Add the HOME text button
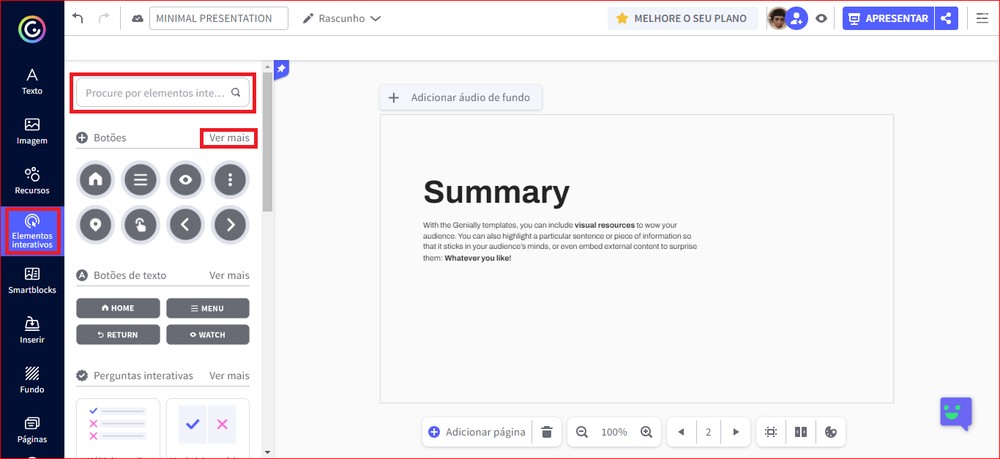Viewport: 1000px width, 459px height. click(118, 308)
